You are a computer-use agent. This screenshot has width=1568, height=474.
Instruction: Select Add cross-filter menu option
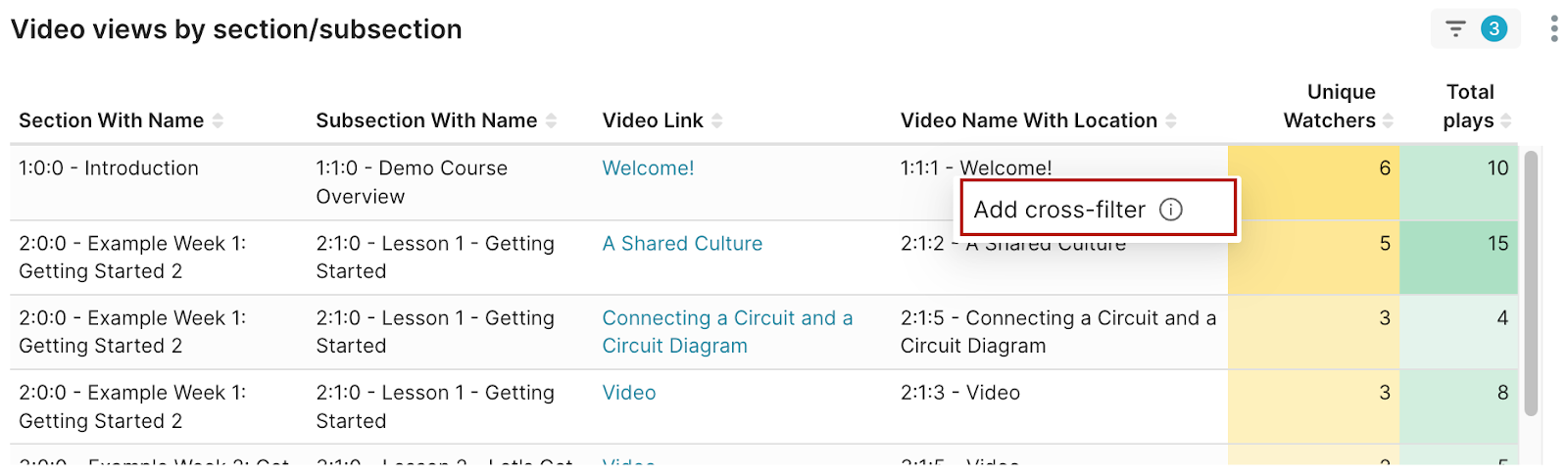1059,210
